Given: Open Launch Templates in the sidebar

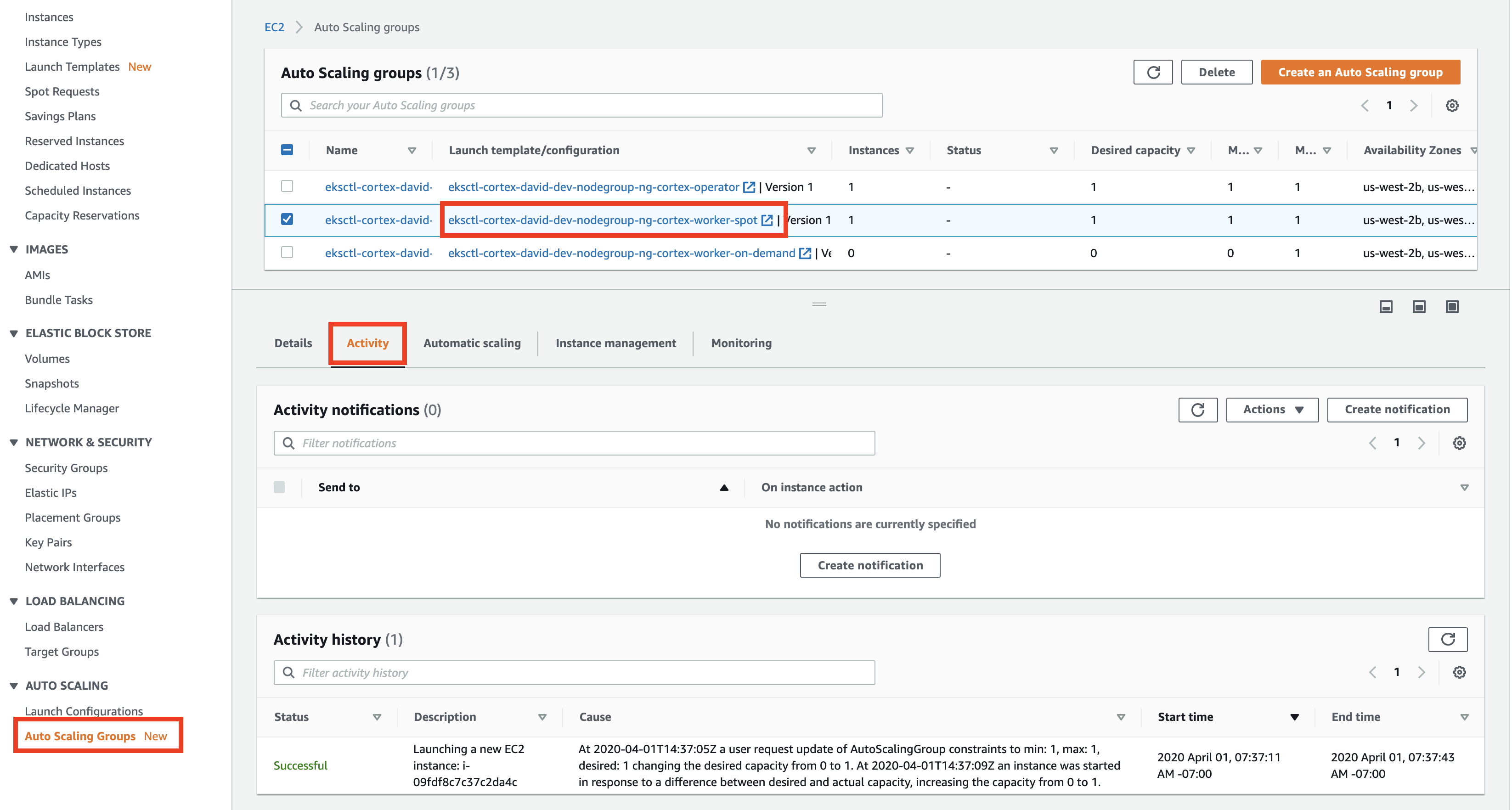Looking at the screenshot, I should [x=72, y=67].
